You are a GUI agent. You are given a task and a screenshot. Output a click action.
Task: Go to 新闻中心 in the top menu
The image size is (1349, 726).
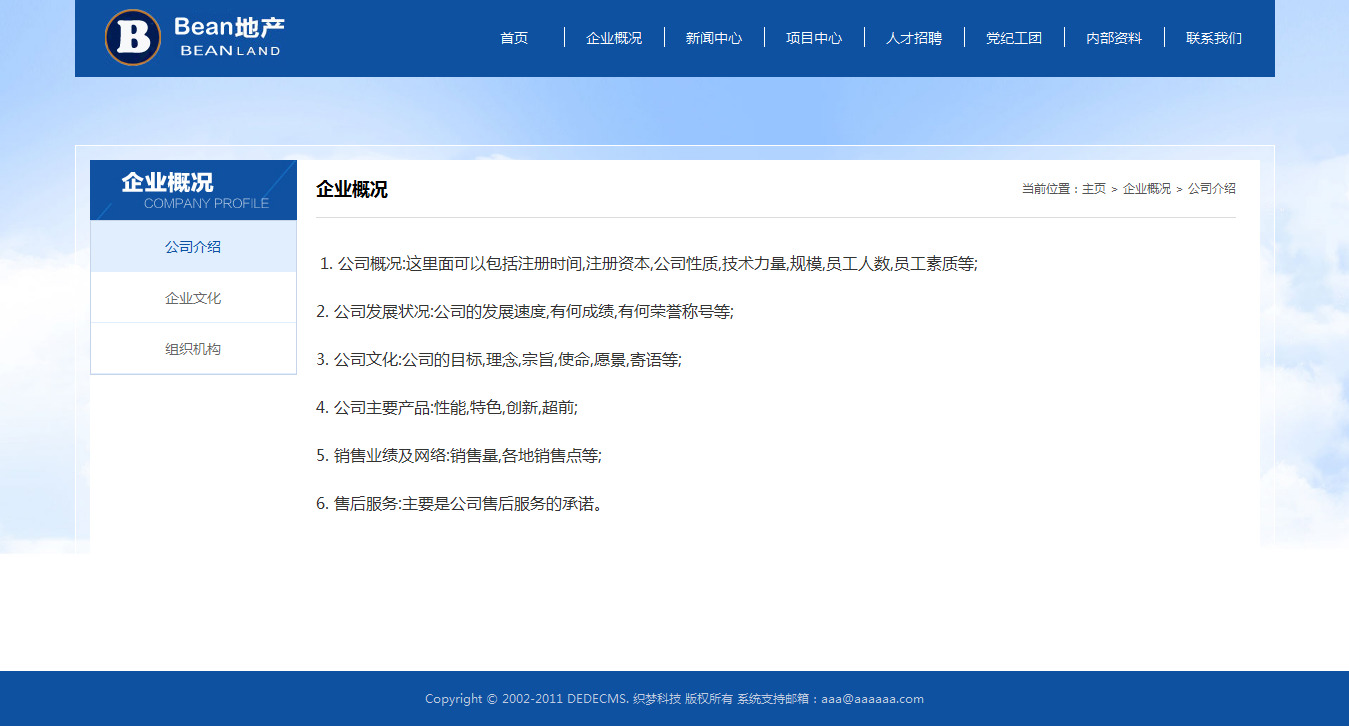tap(714, 38)
